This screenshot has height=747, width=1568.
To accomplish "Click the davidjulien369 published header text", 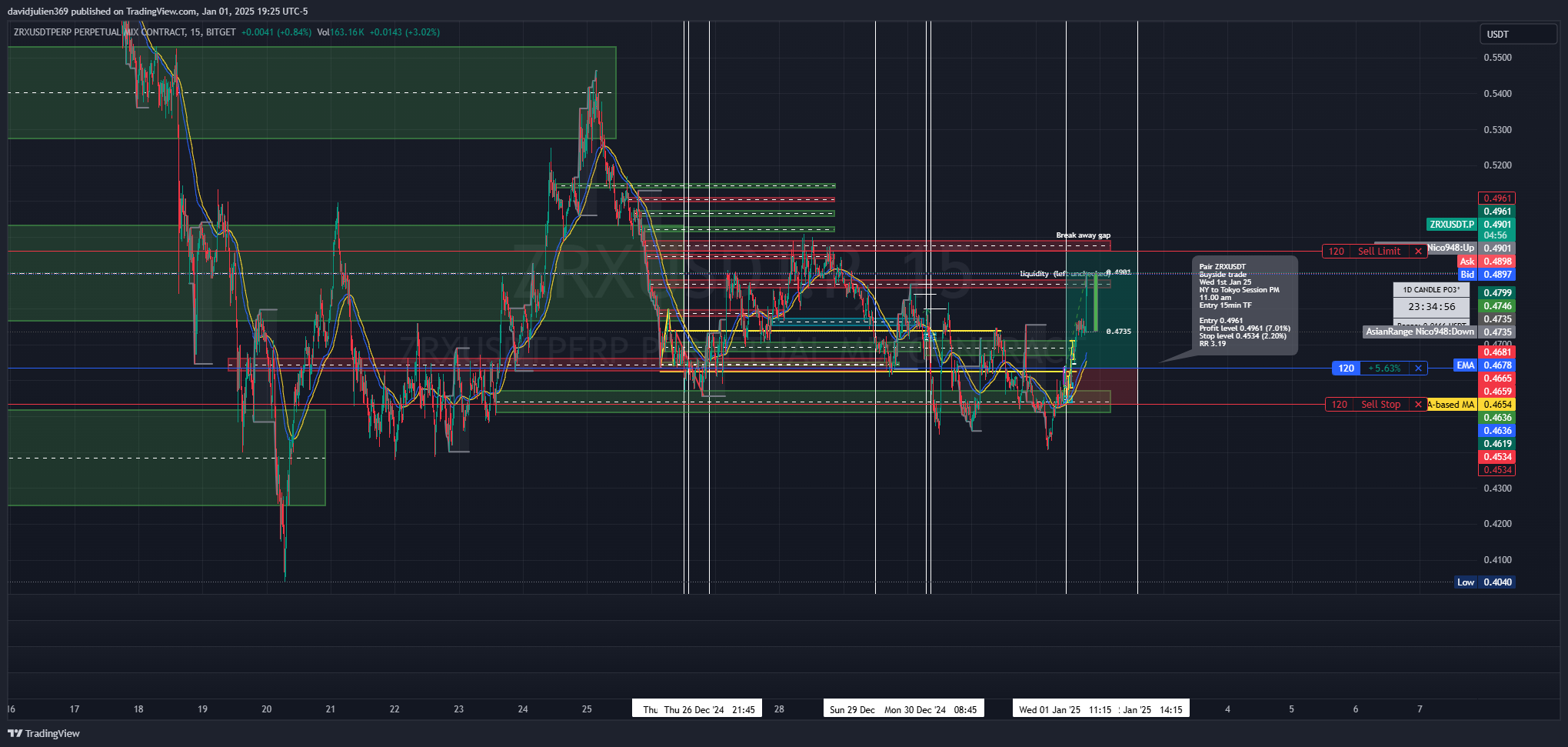I will 158,12.
